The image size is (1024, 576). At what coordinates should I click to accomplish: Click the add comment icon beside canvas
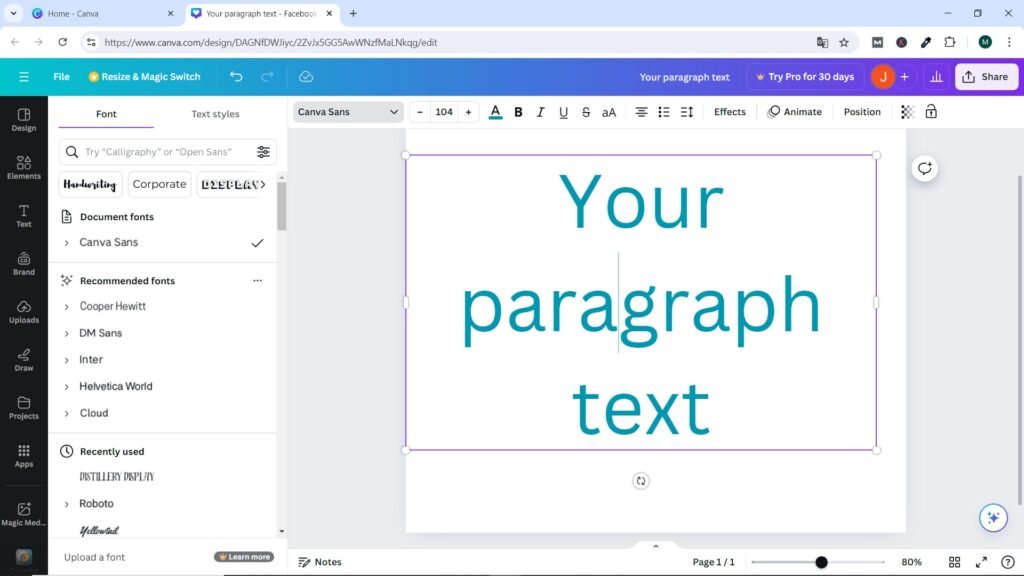925,168
